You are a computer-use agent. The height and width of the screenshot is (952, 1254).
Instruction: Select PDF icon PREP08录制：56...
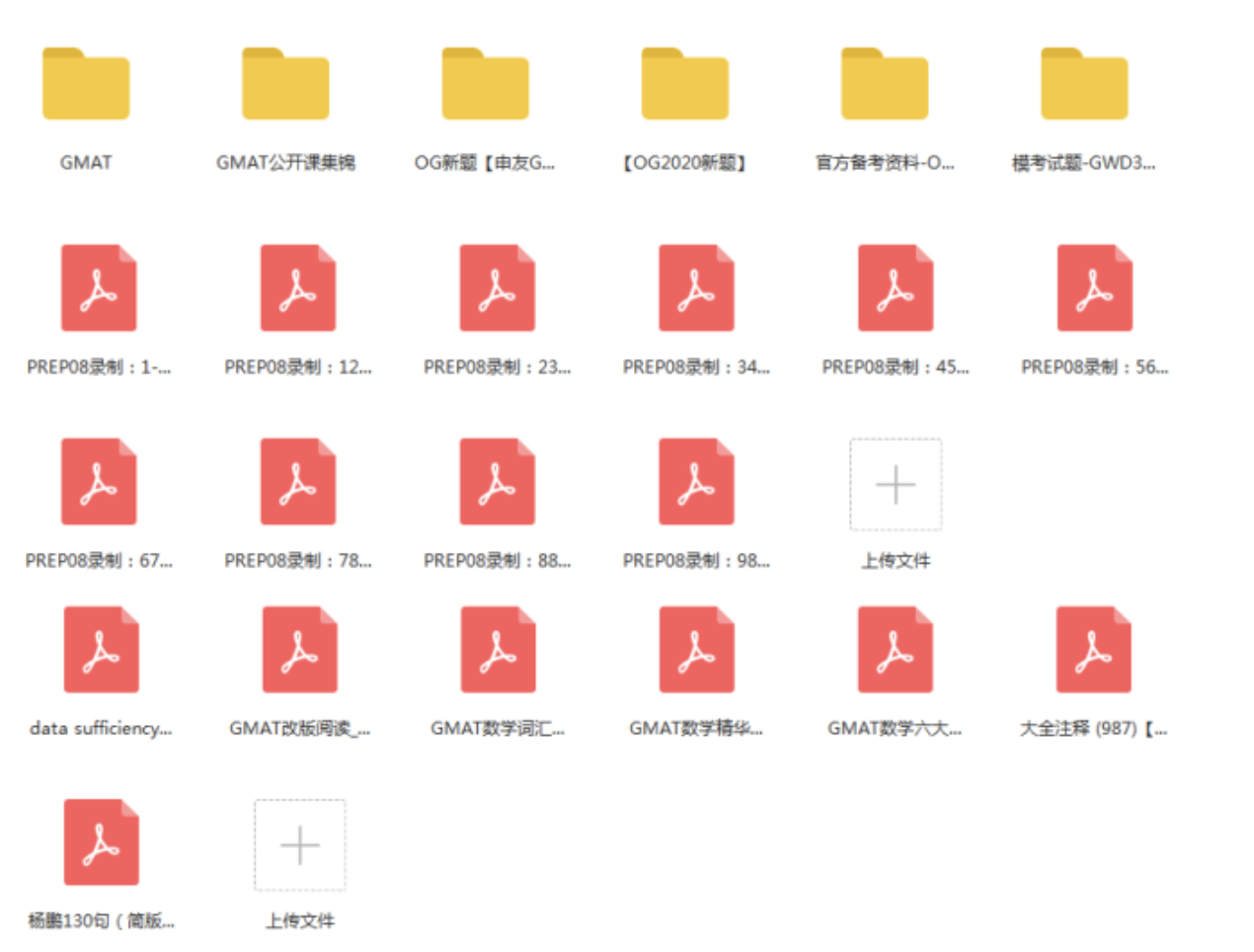pos(1095,287)
